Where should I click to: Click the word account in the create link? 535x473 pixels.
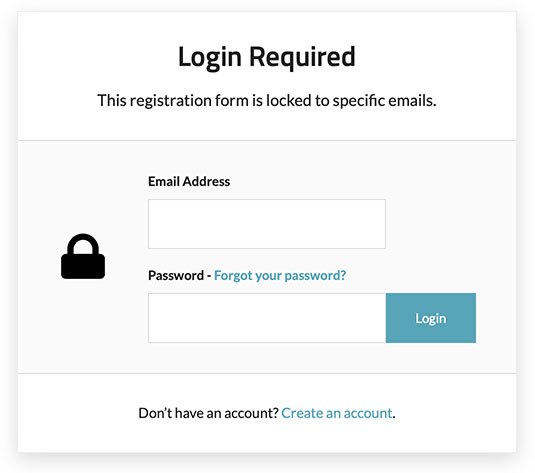coord(368,413)
